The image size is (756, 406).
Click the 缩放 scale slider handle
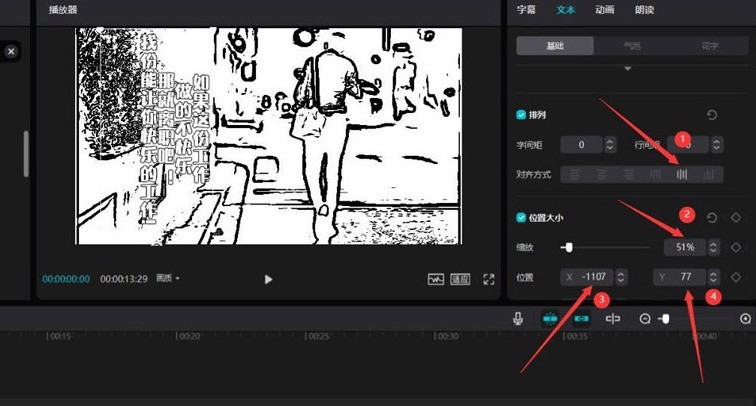[x=568, y=247]
